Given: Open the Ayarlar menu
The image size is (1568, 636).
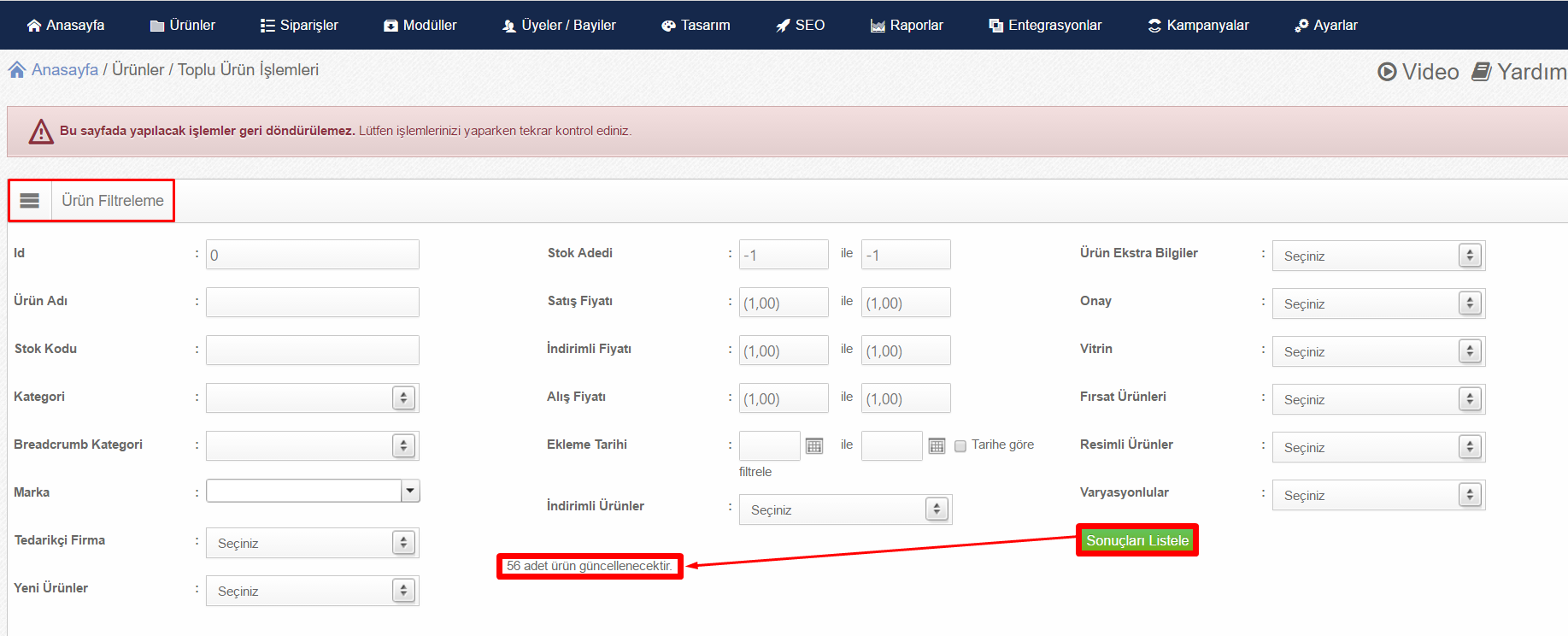Looking at the screenshot, I should [x=1326, y=26].
